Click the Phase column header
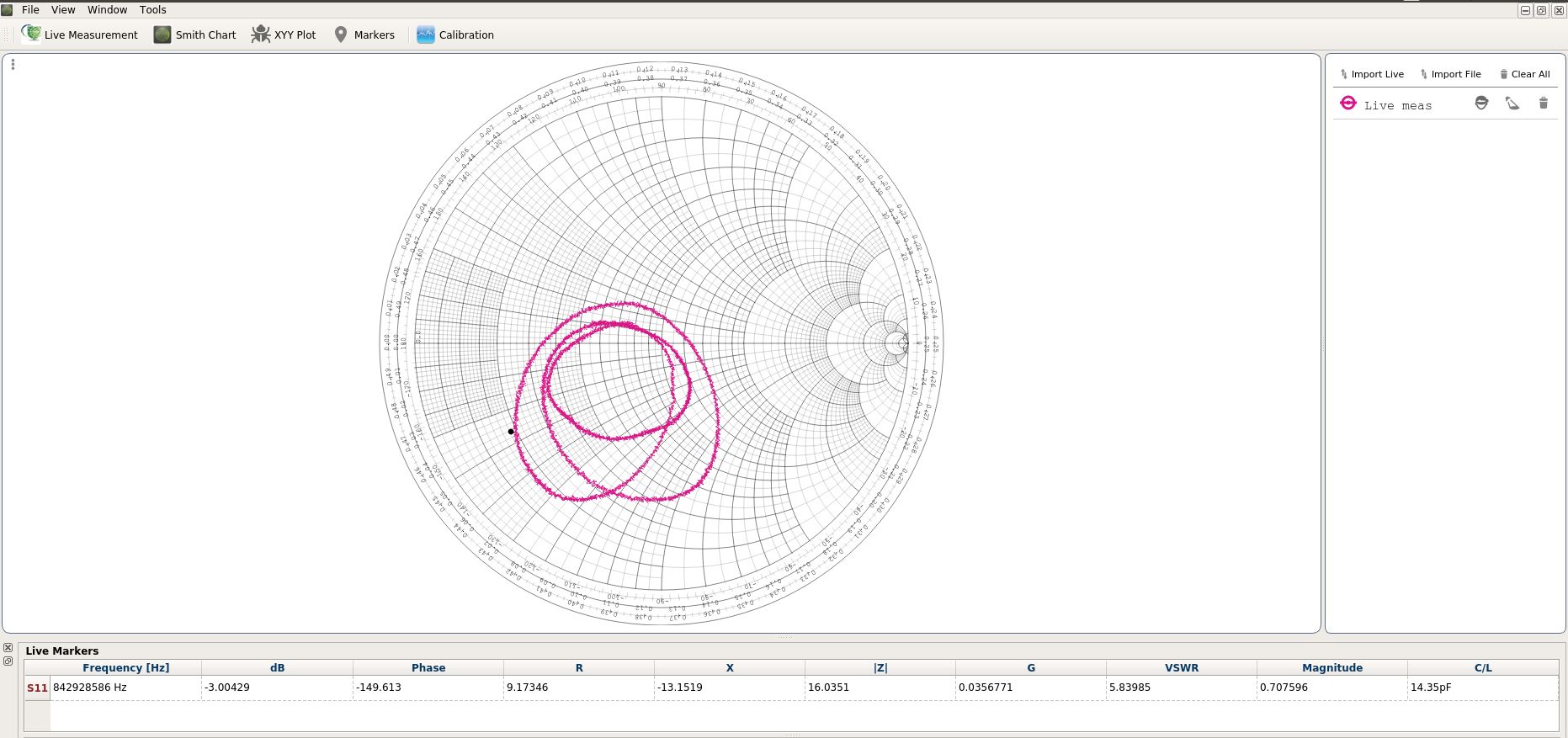The image size is (1568, 738). tap(428, 667)
